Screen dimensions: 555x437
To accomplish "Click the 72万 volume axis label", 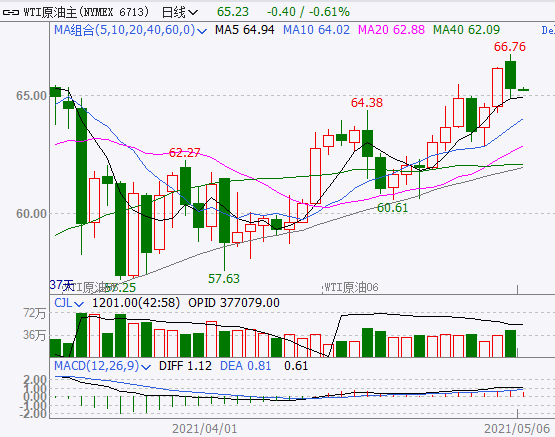I will (x=35, y=313).
